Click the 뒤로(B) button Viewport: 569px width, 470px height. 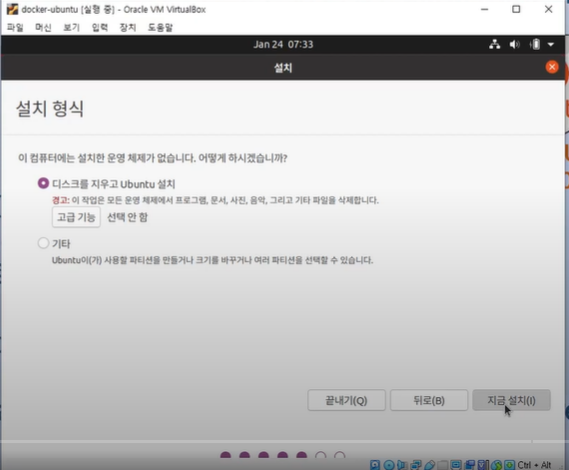click(429, 400)
